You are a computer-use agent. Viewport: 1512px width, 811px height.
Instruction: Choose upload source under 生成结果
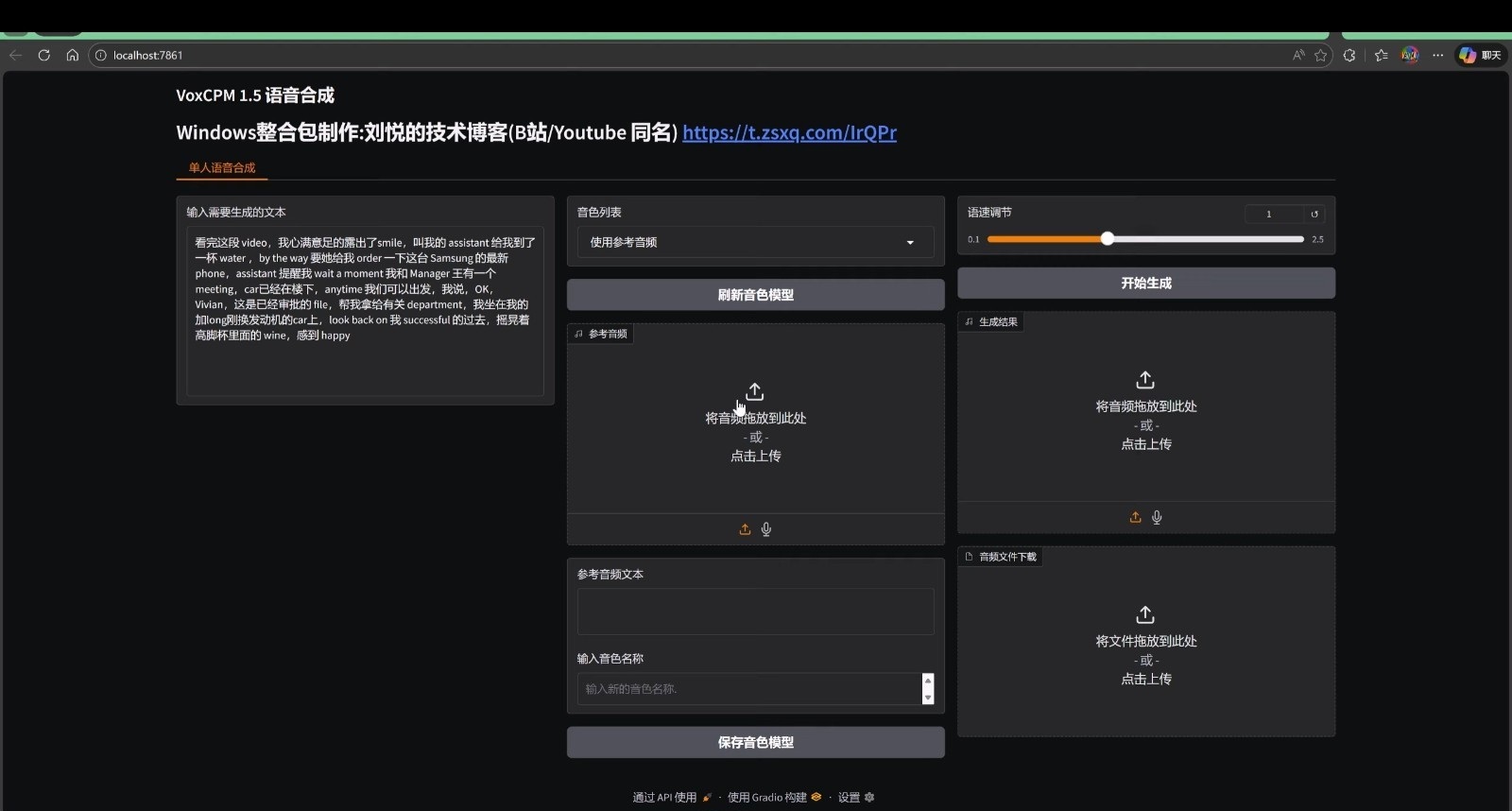[1135, 517]
